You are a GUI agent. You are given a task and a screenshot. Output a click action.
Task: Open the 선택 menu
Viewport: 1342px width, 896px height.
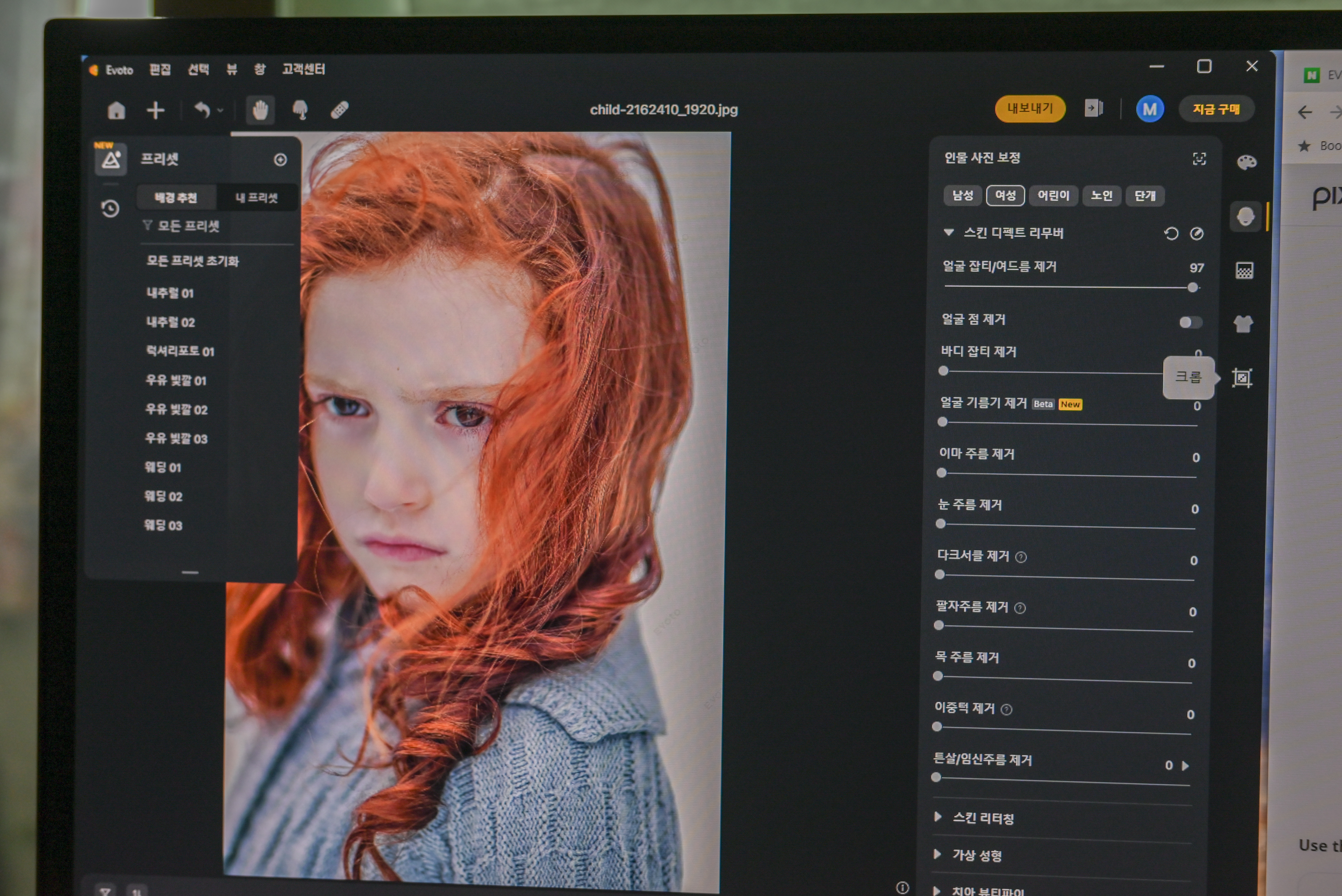coord(198,70)
